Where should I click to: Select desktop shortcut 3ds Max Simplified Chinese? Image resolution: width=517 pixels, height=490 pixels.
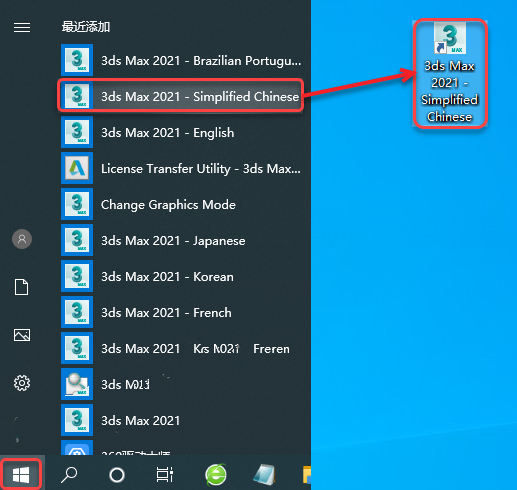[x=450, y=73]
